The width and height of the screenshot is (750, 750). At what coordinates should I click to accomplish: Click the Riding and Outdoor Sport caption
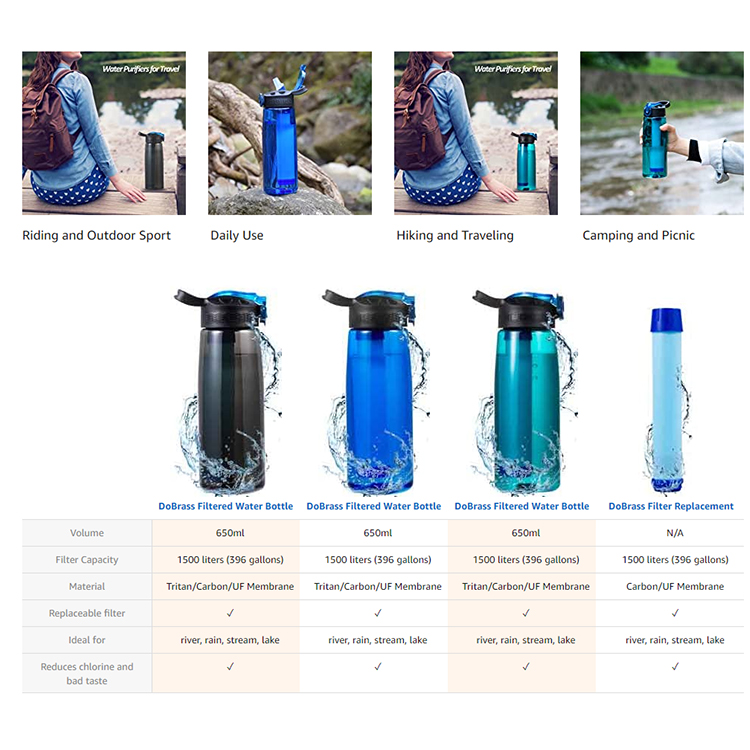click(96, 235)
